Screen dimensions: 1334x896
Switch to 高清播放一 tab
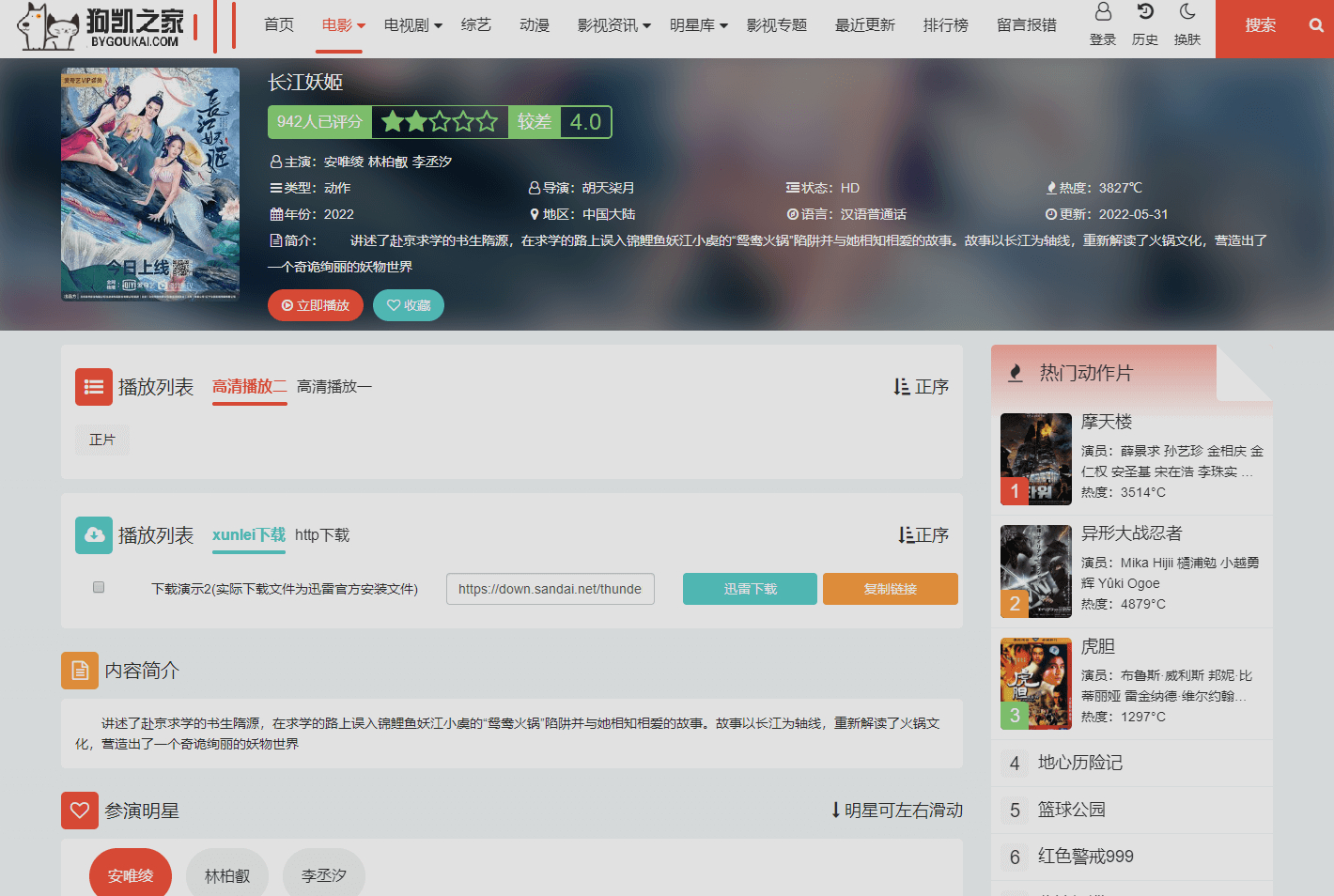click(334, 387)
